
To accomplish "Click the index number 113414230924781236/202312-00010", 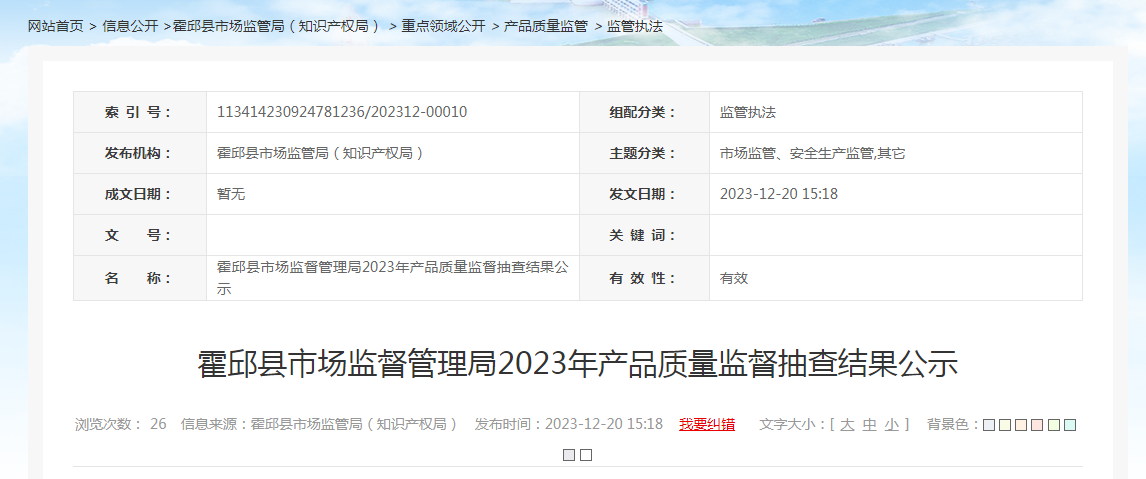I will point(342,112).
